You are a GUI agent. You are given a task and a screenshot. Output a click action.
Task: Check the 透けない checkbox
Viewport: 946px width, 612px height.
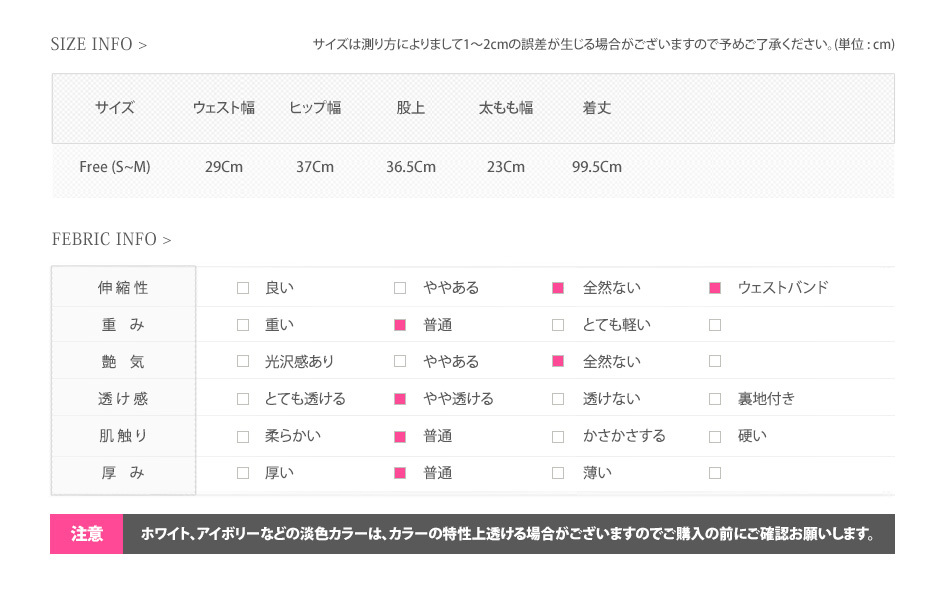[558, 399]
